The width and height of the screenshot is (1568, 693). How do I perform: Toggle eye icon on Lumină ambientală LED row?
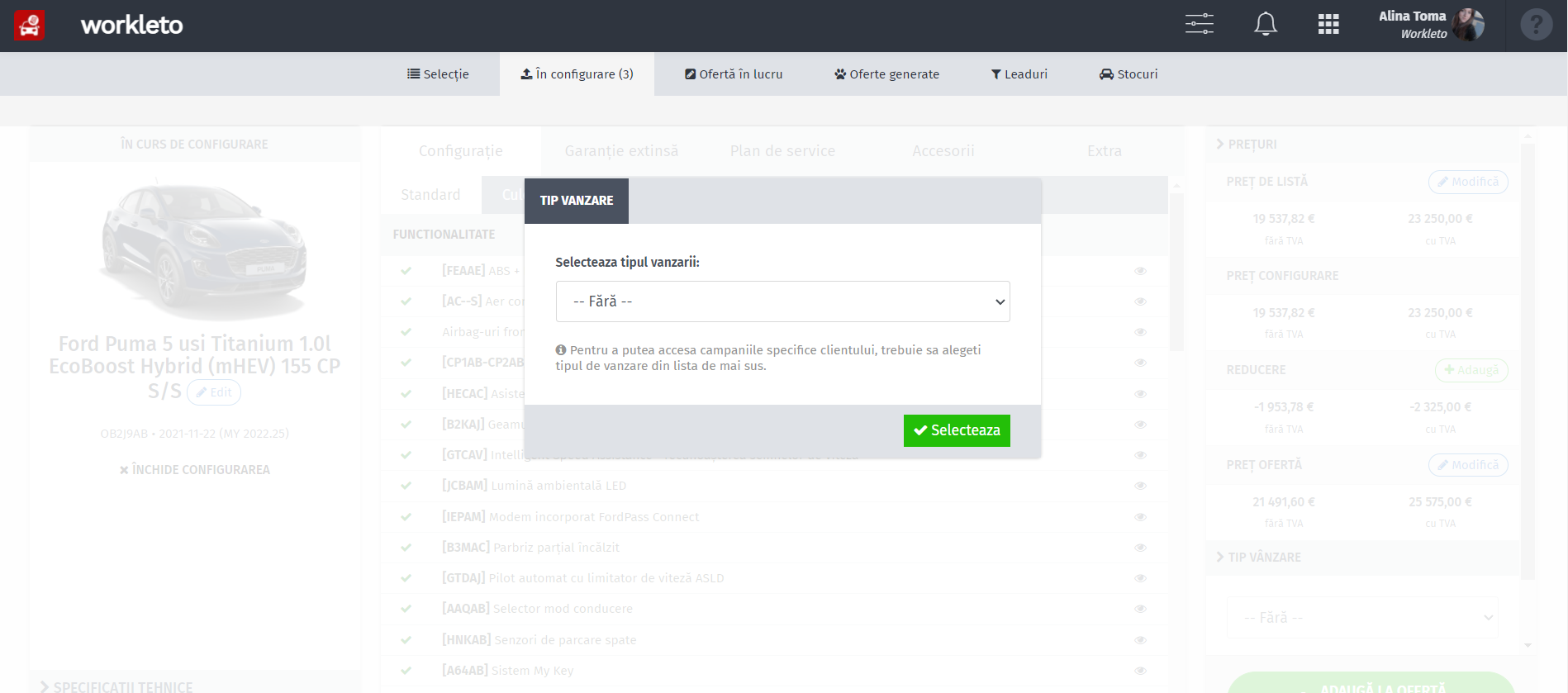point(1140,486)
